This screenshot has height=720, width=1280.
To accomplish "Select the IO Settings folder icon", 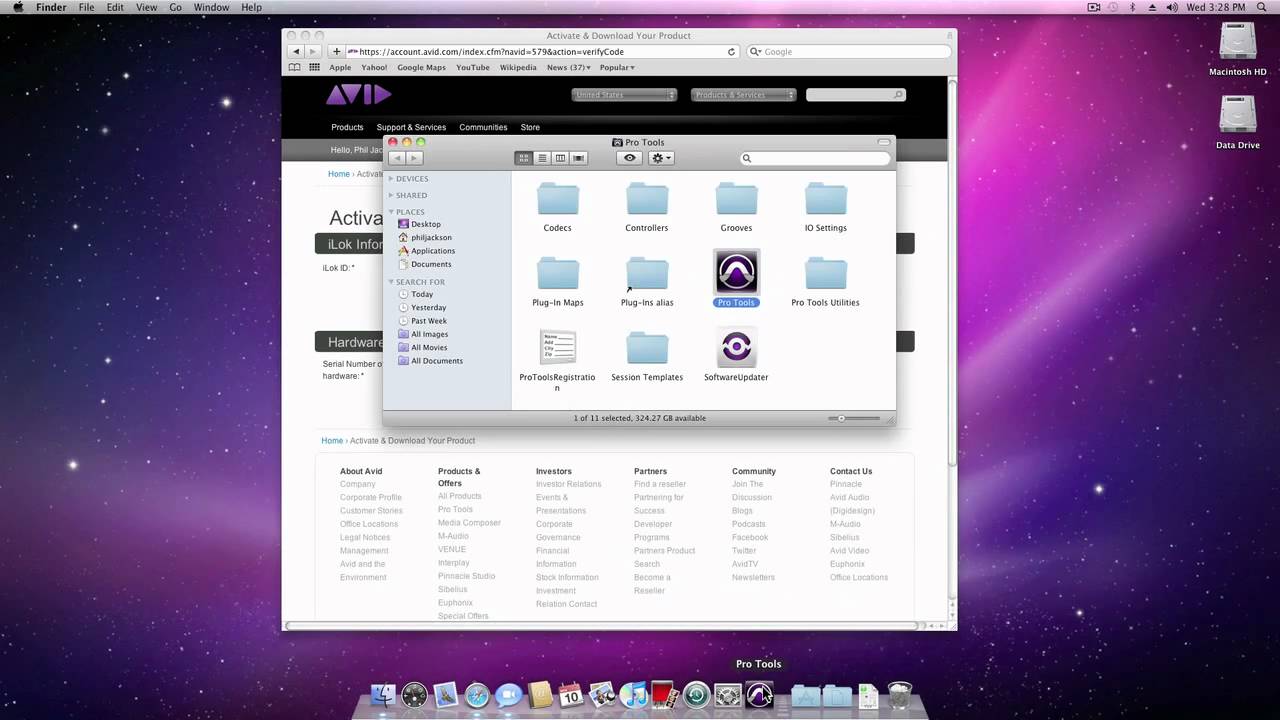I will [x=825, y=199].
